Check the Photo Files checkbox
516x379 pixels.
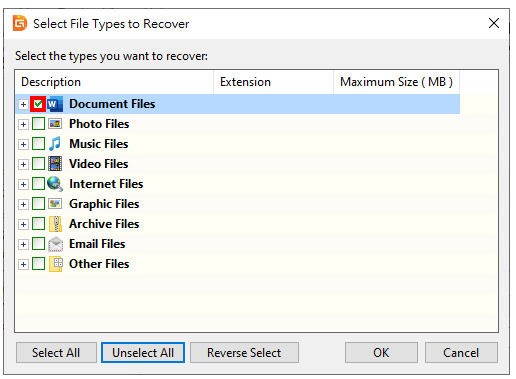point(38,124)
